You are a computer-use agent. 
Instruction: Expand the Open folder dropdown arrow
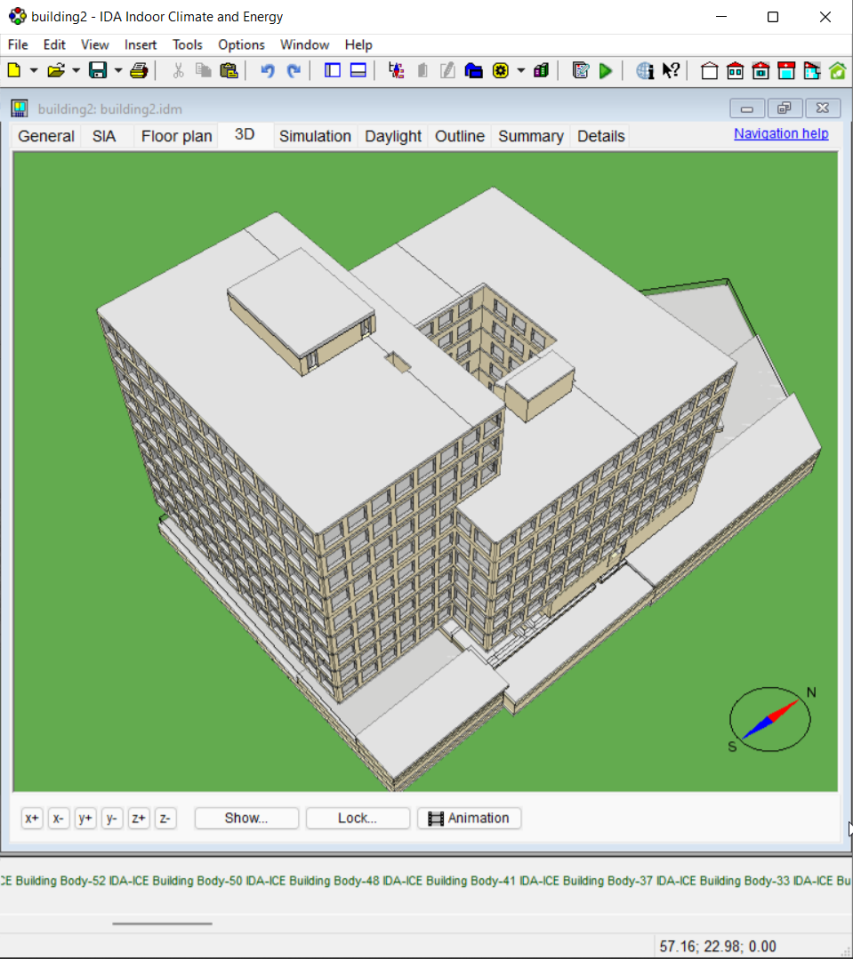pos(76,71)
